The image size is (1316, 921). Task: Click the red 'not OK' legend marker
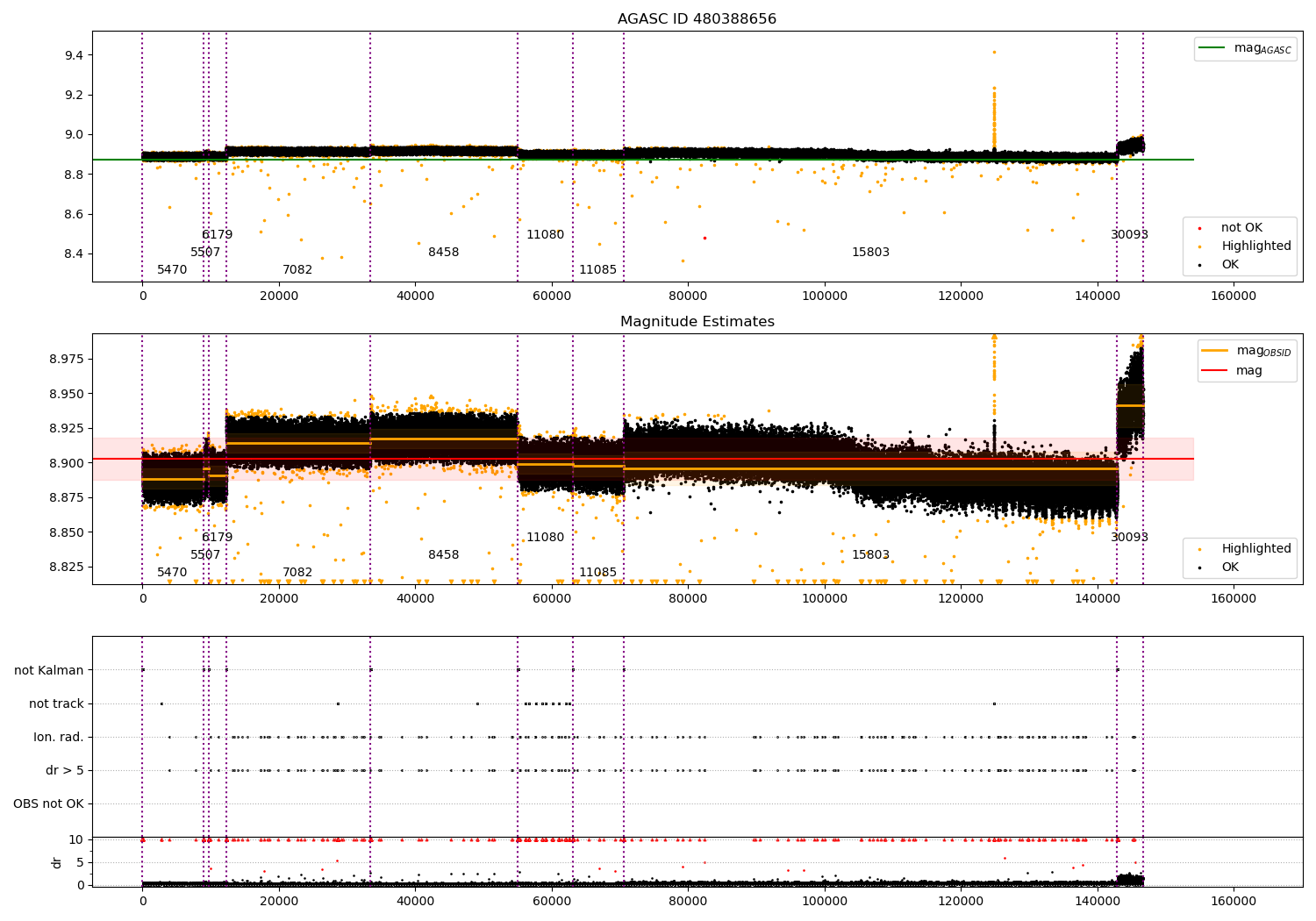click(1199, 228)
